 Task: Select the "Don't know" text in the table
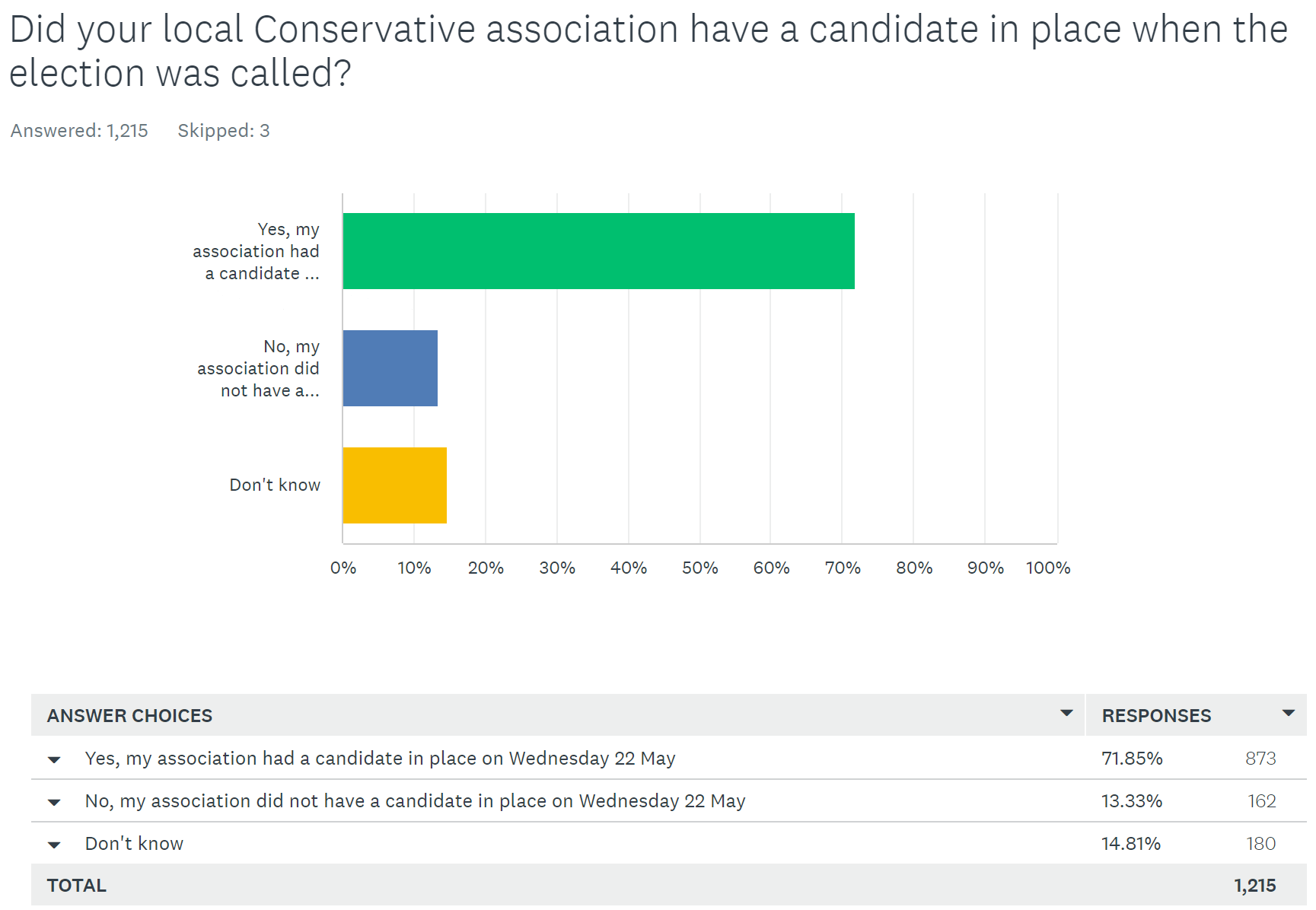(x=134, y=844)
